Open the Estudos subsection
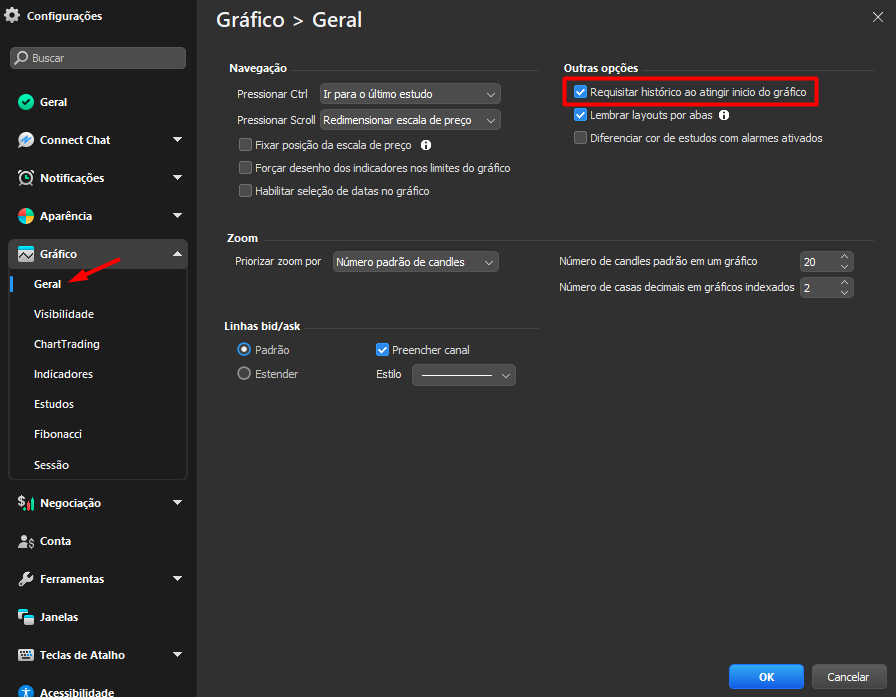Screen dimensions: 896x697 54,404
